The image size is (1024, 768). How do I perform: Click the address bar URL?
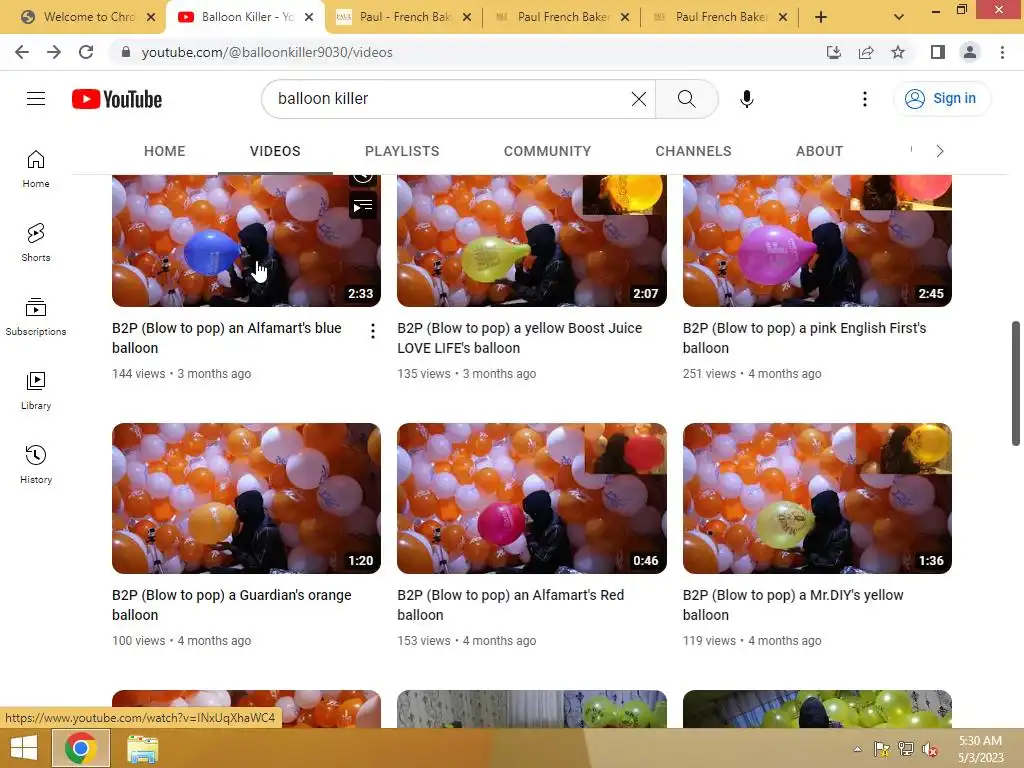point(267,52)
